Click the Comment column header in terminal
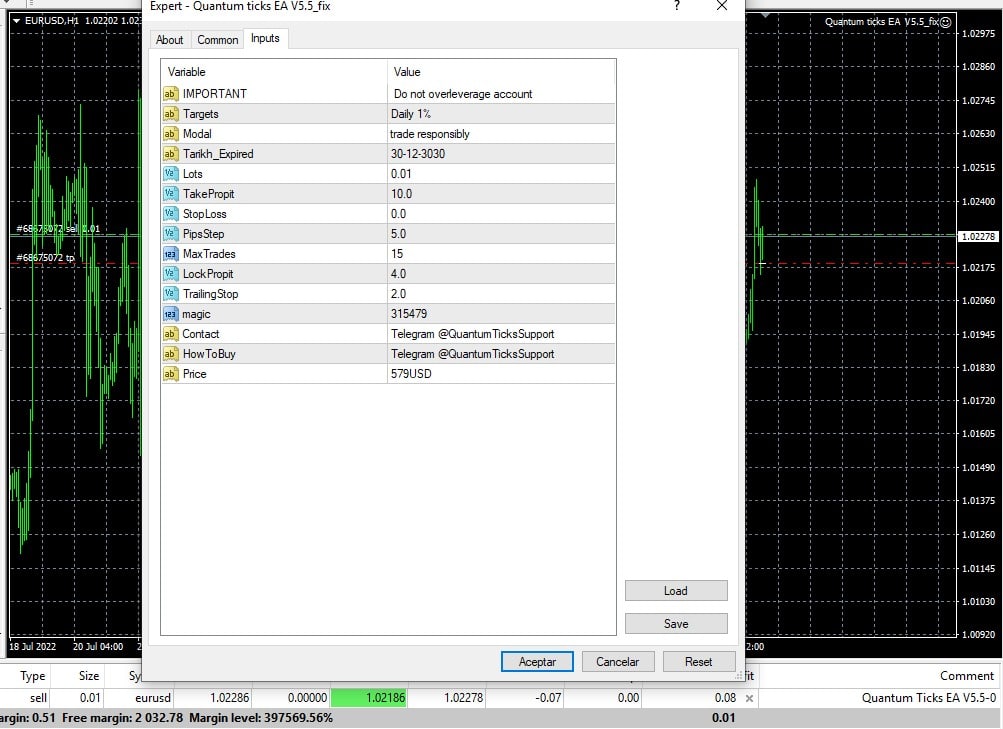The height and width of the screenshot is (729, 1003). pyautogui.click(x=967, y=676)
